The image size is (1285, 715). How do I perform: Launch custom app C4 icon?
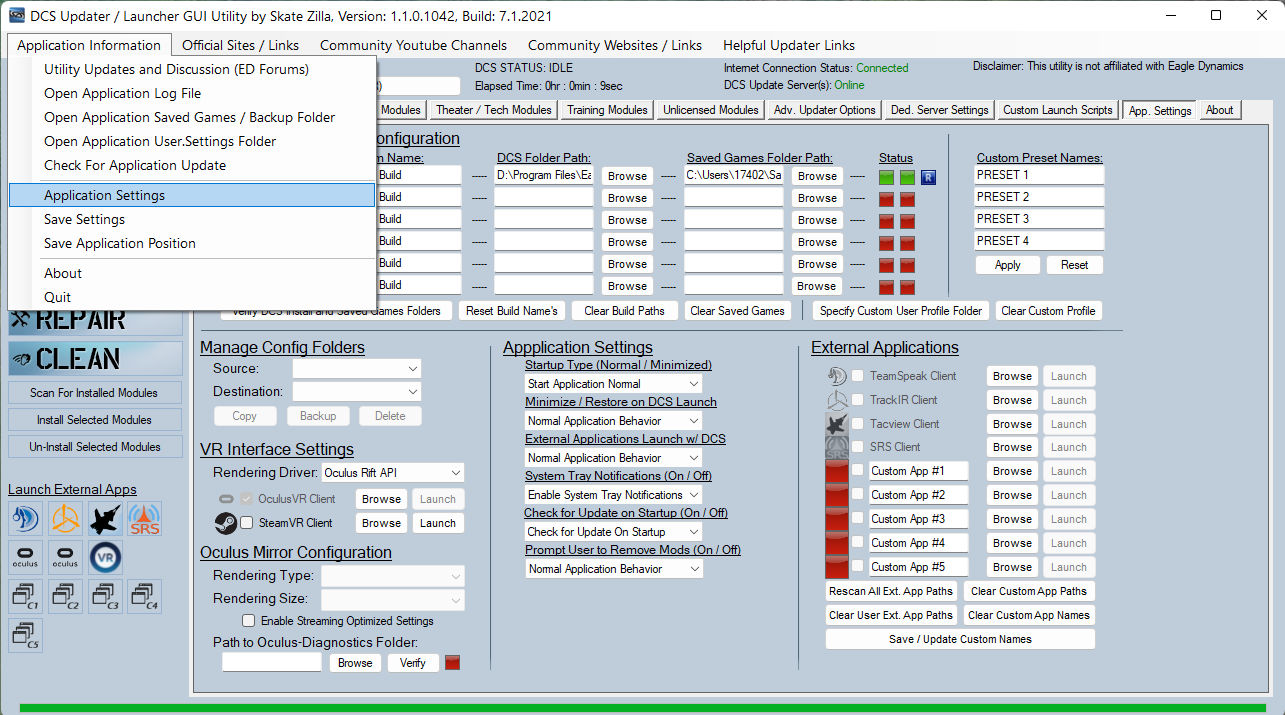[145, 597]
